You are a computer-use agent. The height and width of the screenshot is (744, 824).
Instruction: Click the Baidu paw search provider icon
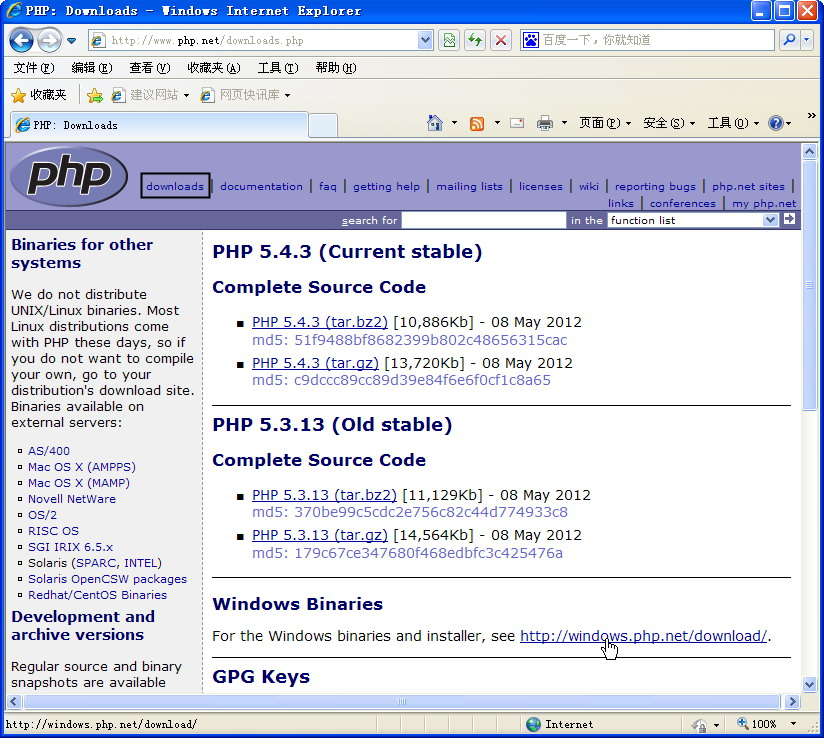pyautogui.click(x=531, y=40)
